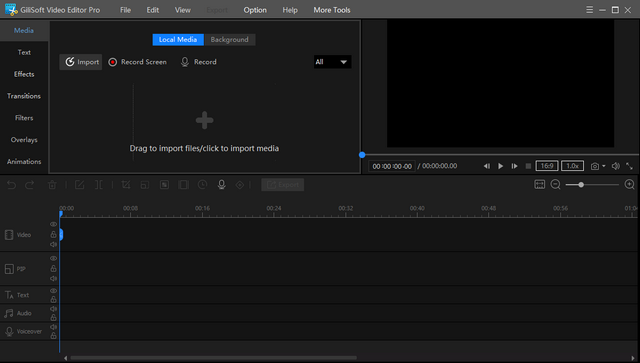Screen dimensions: 640x363
Task: Lock the Voiceover track
Action: (x=53, y=336)
